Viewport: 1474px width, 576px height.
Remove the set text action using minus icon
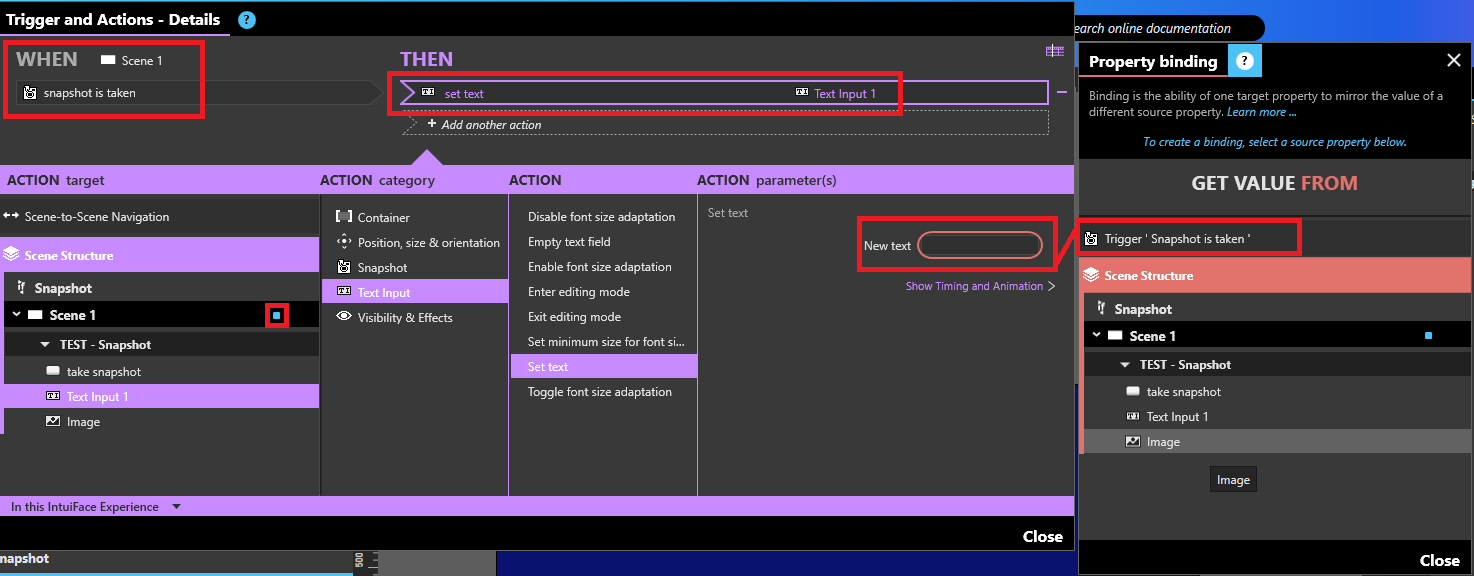click(1061, 92)
